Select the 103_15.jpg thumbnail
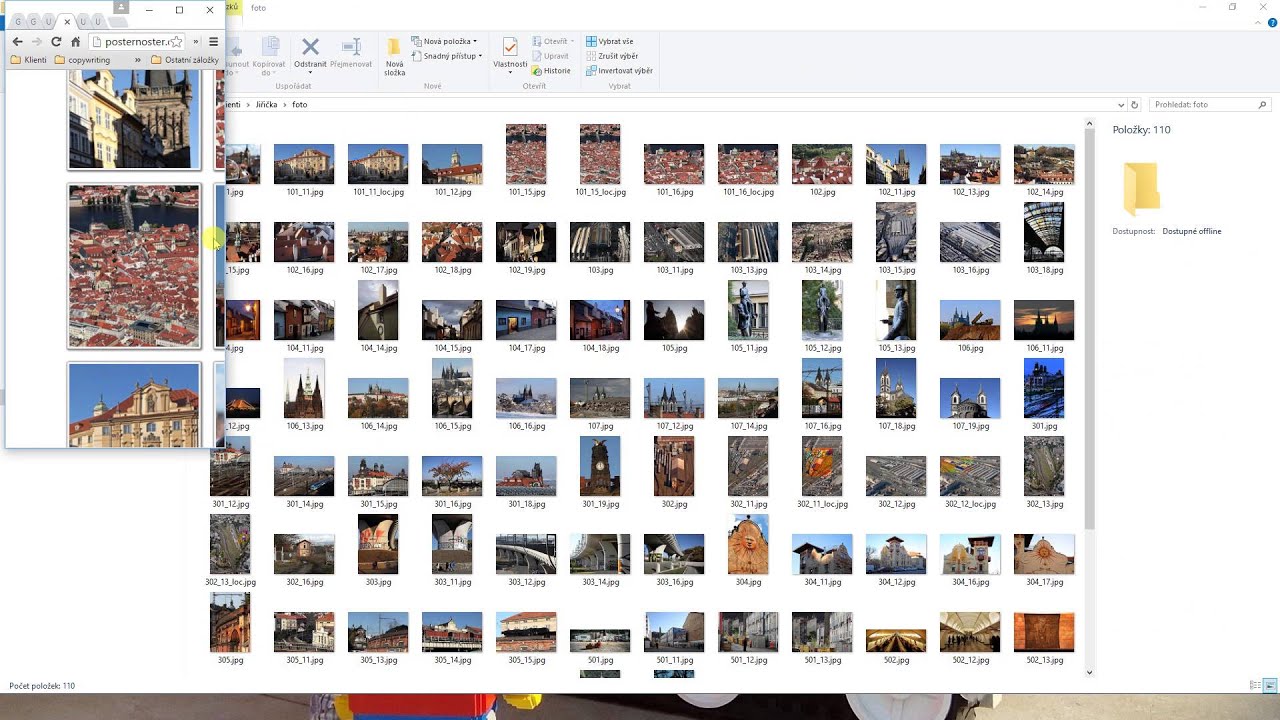1280x720 pixels. coord(896,232)
